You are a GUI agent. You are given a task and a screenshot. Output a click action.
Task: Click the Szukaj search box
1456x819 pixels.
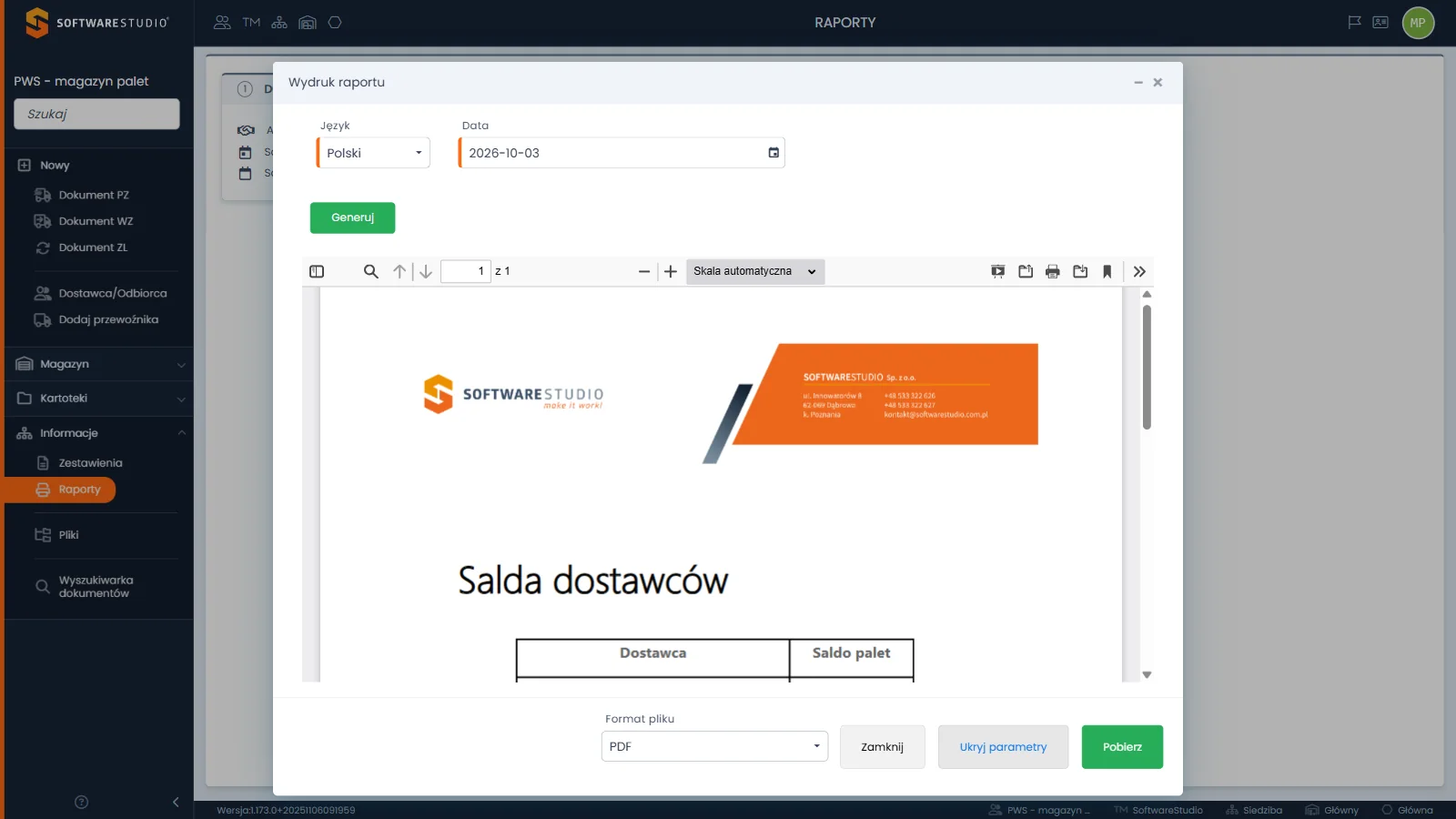(96, 114)
